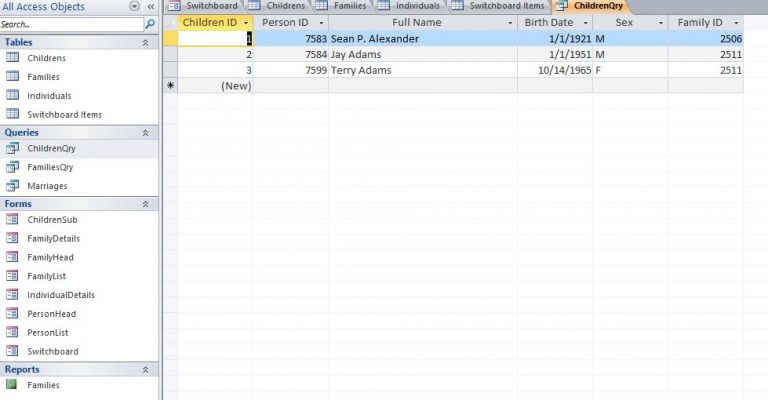Viewport: 768px width, 400px height.
Task: Click Birth Date cell '10/14/1965'
Action: [x=555, y=70]
